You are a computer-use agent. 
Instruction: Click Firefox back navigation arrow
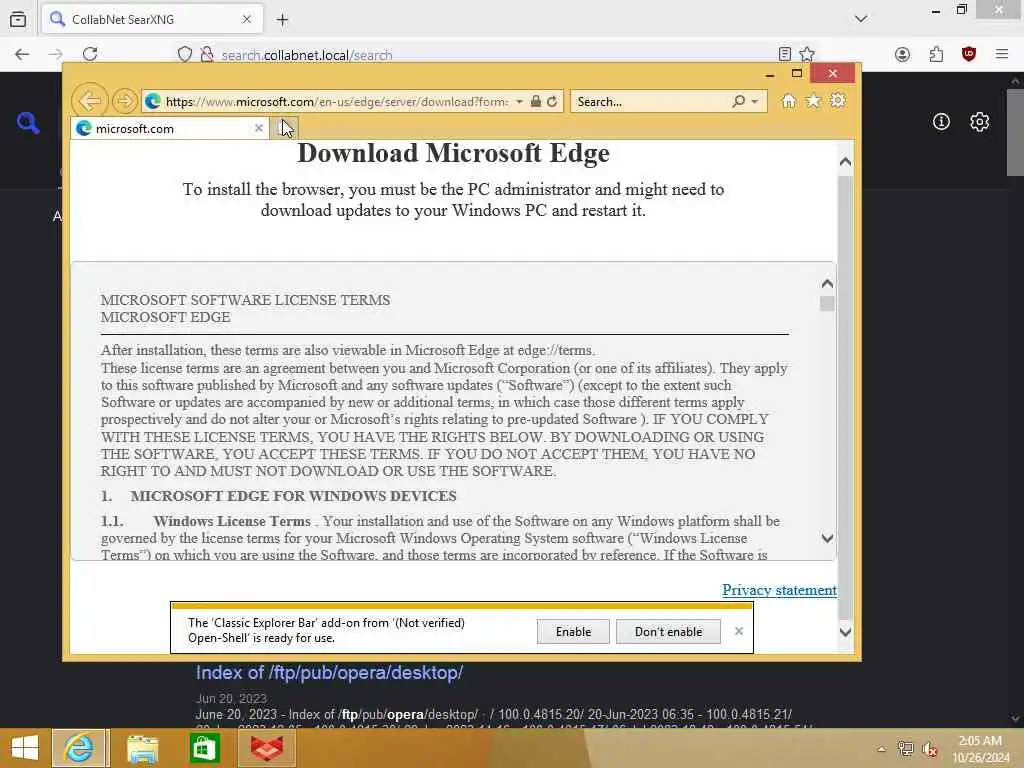(22, 54)
